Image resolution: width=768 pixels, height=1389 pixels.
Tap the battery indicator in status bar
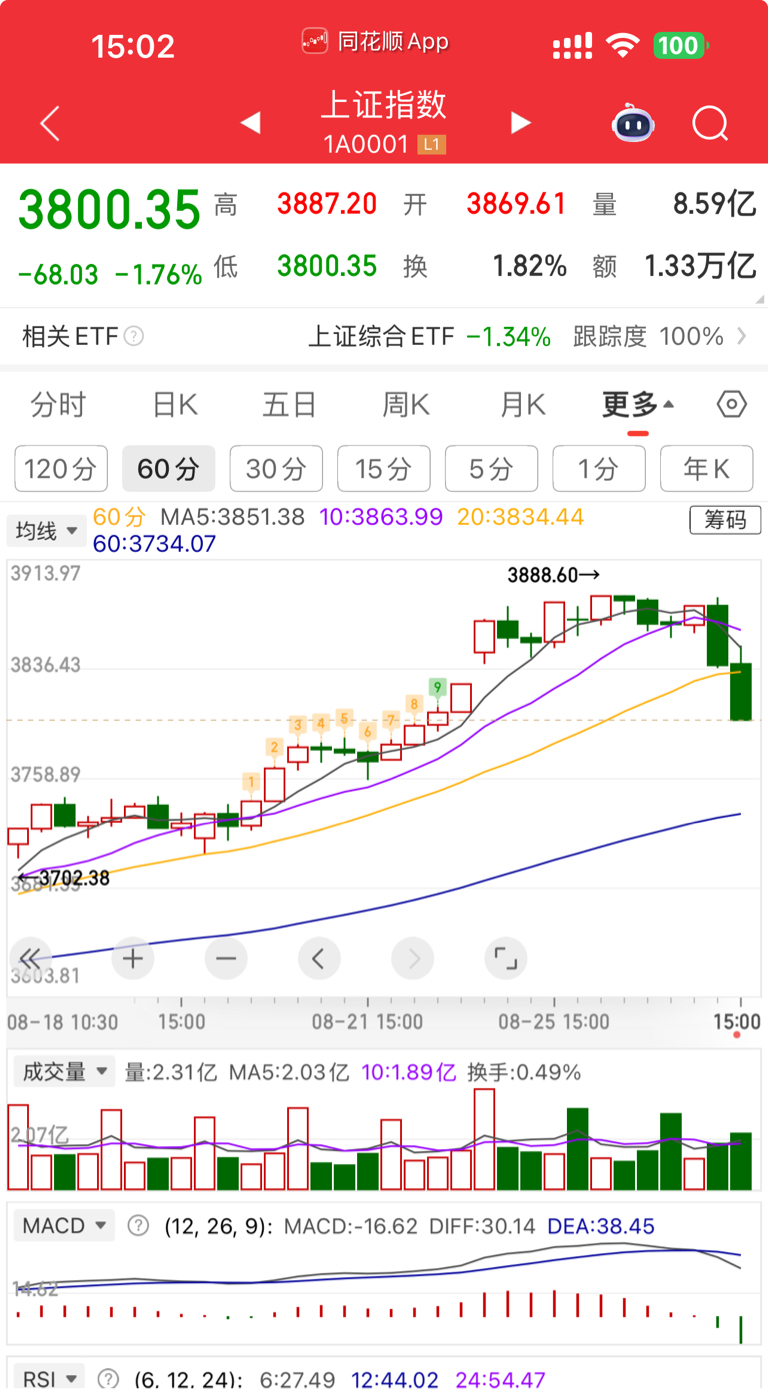pyautogui.click(x=682, y=45)
